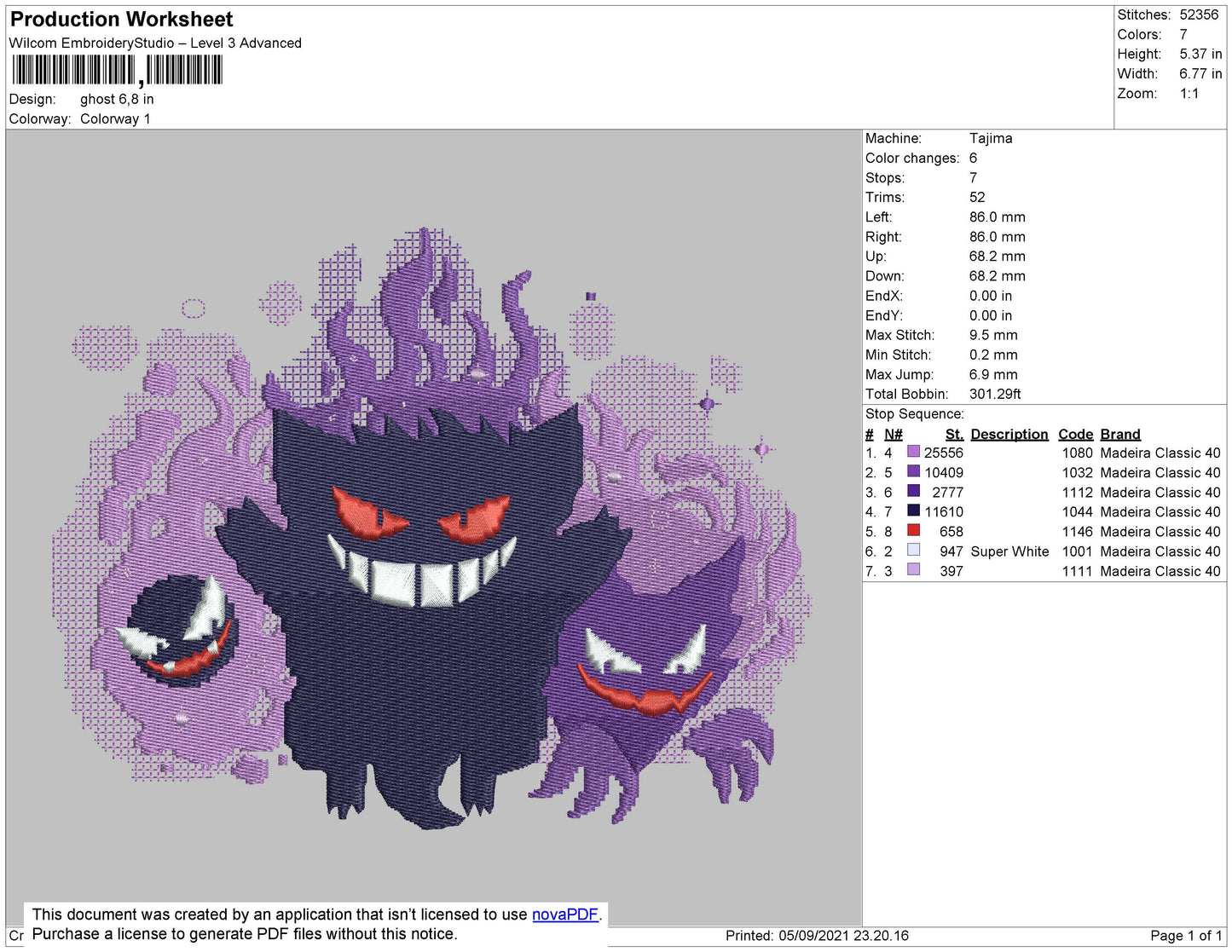Click the Zoom value 1:1
This screenshot has width=1232, height=952.
point(1189,94)
